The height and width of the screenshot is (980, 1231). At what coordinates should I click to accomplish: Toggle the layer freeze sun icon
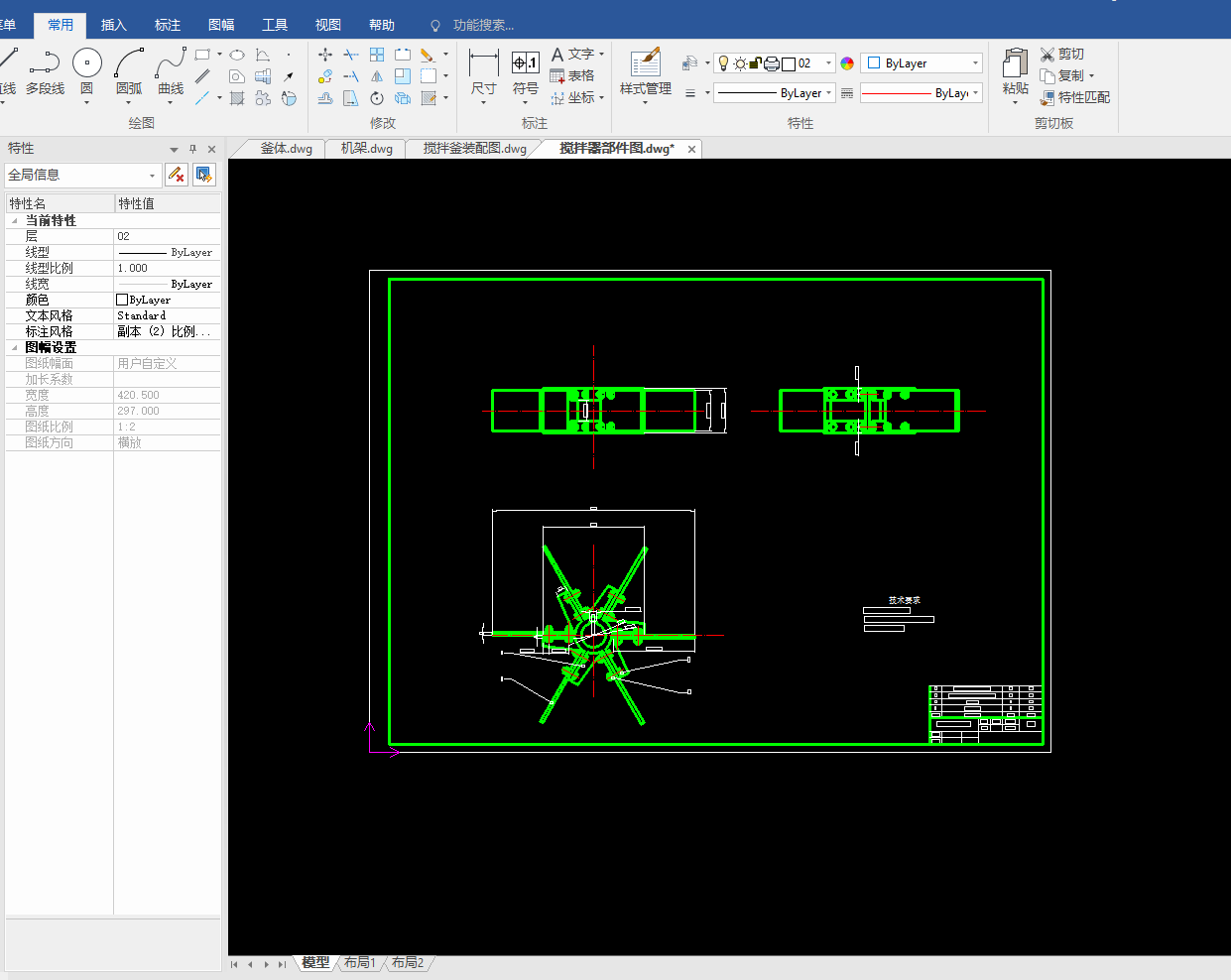coord(740,63)
